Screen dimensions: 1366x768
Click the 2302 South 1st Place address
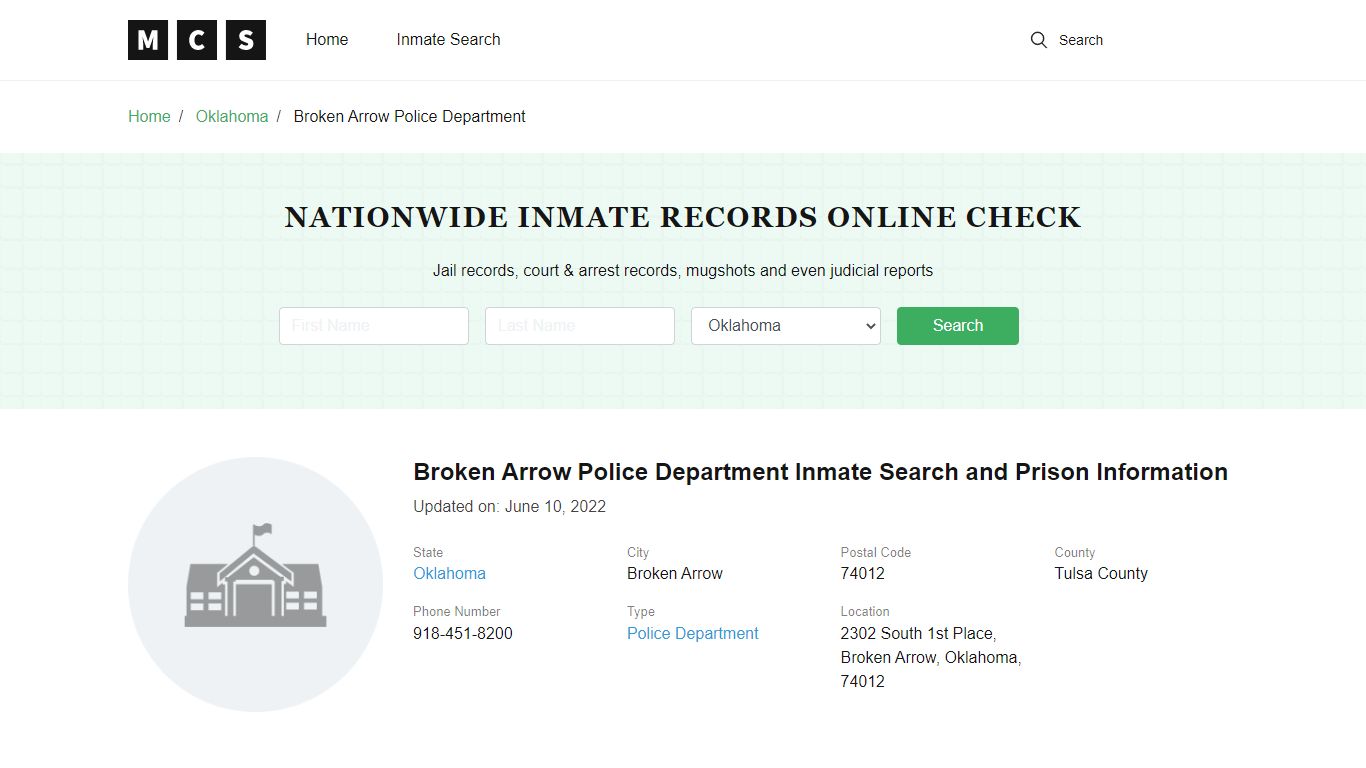click(x=931, y=657)
